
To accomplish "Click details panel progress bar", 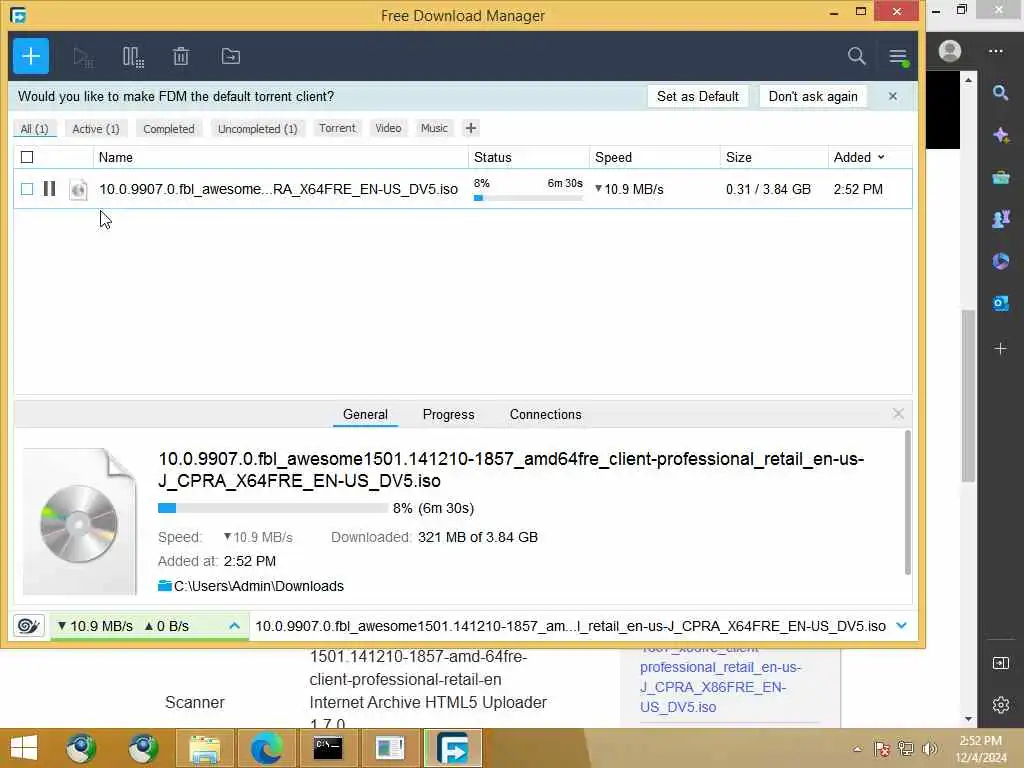I will (x=273, y=508).
